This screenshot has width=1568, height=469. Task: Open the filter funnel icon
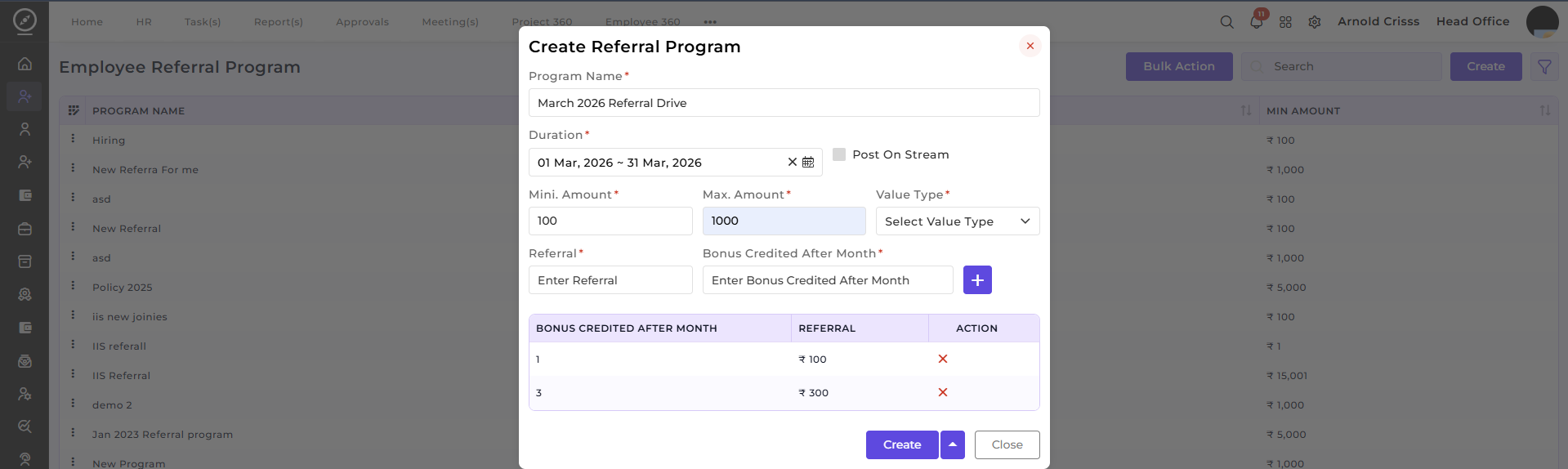tap(1544, 67)
